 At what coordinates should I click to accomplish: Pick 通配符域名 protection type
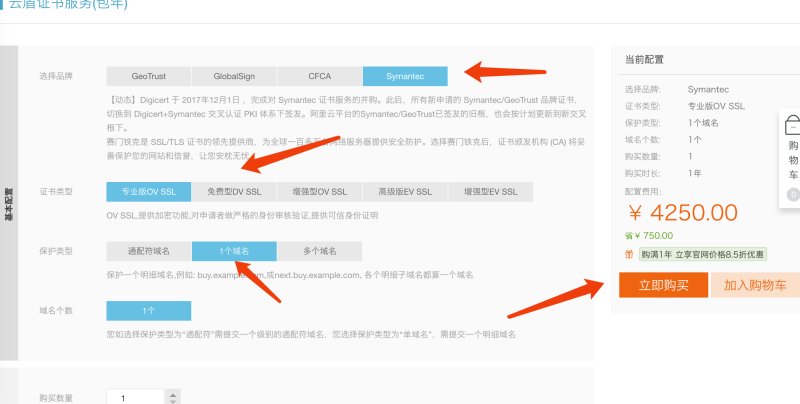tap(148, 251)
